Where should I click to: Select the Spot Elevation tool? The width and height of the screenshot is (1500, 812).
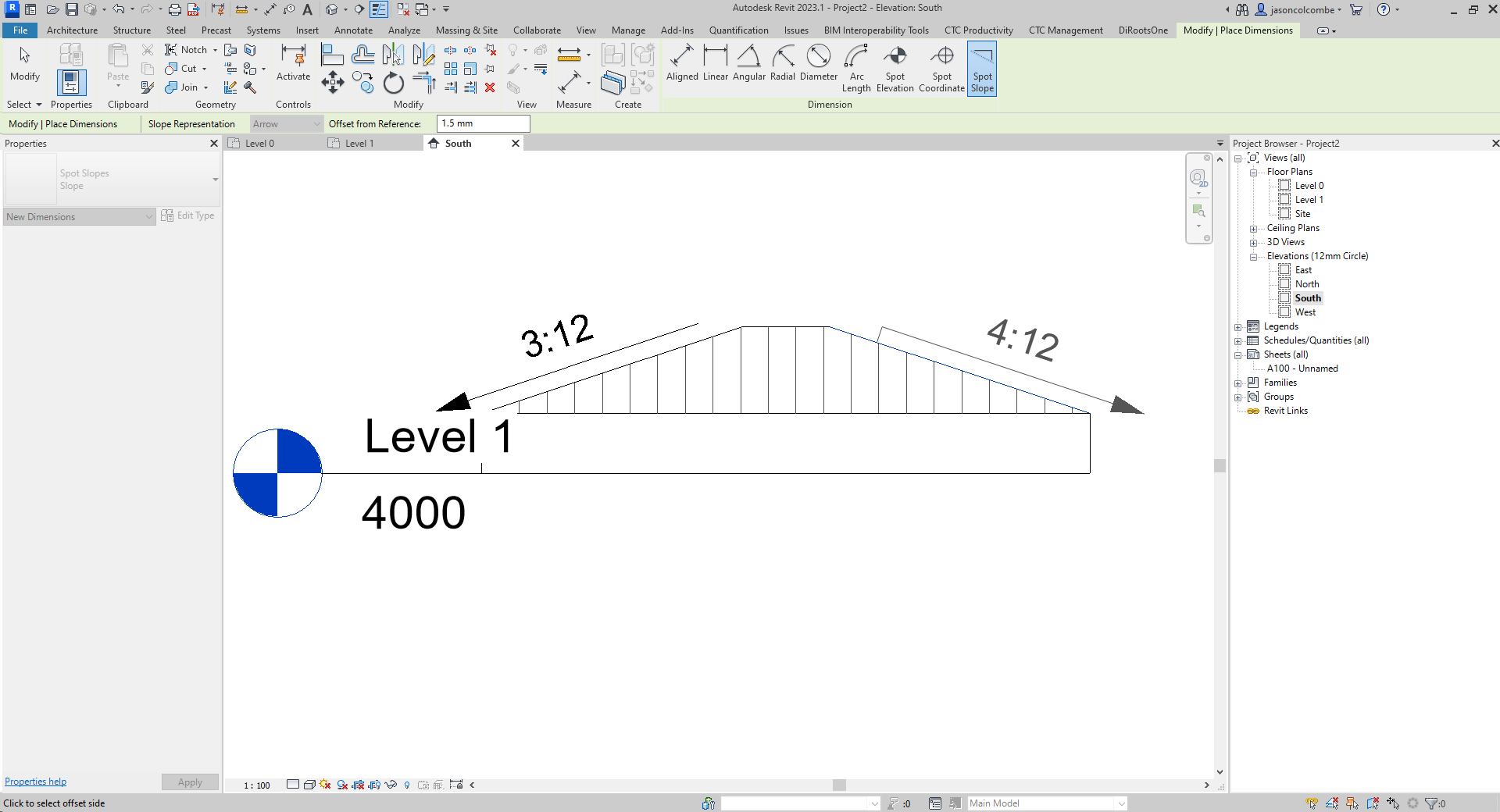(895, 69)
